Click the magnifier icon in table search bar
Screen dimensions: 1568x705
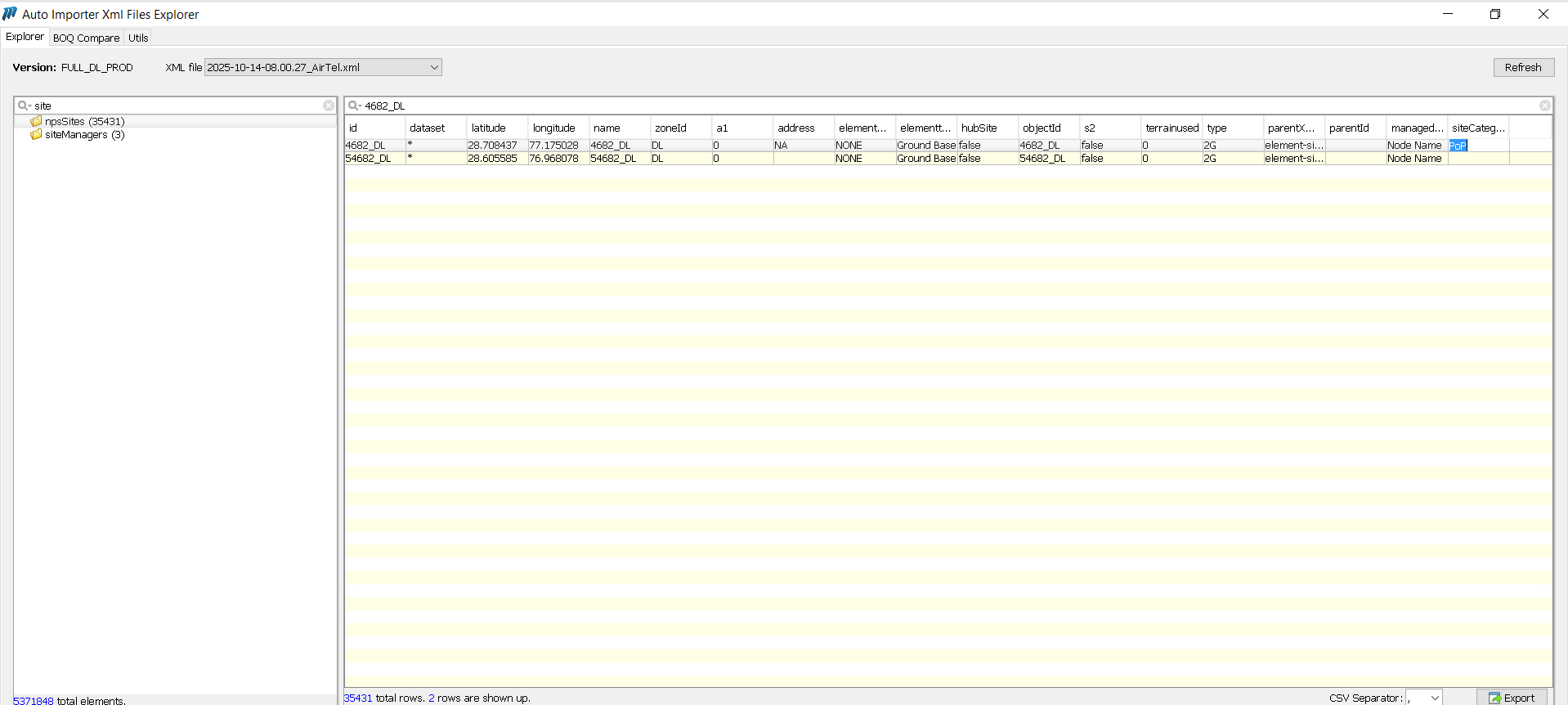[x=354, y=106]
